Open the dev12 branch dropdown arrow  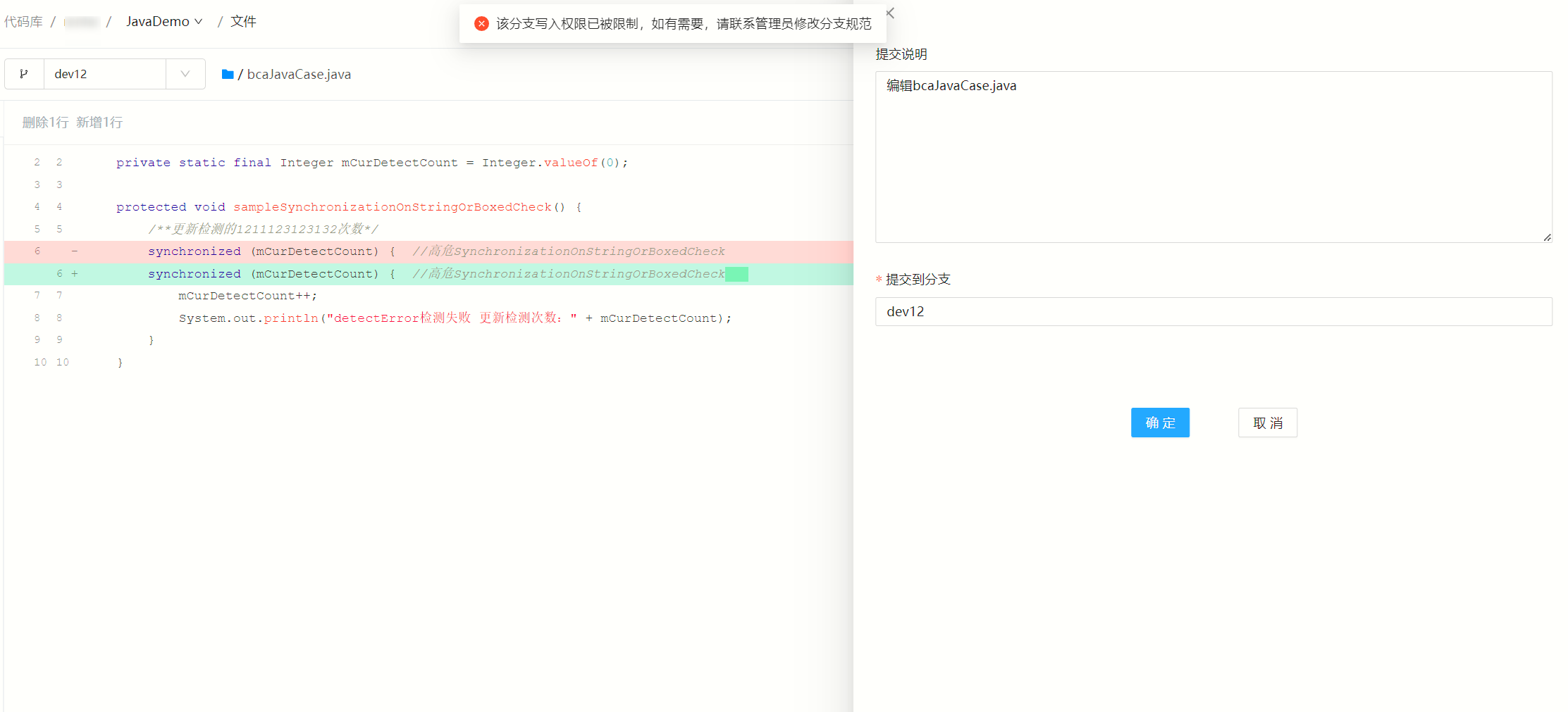(x=185, y=74)
